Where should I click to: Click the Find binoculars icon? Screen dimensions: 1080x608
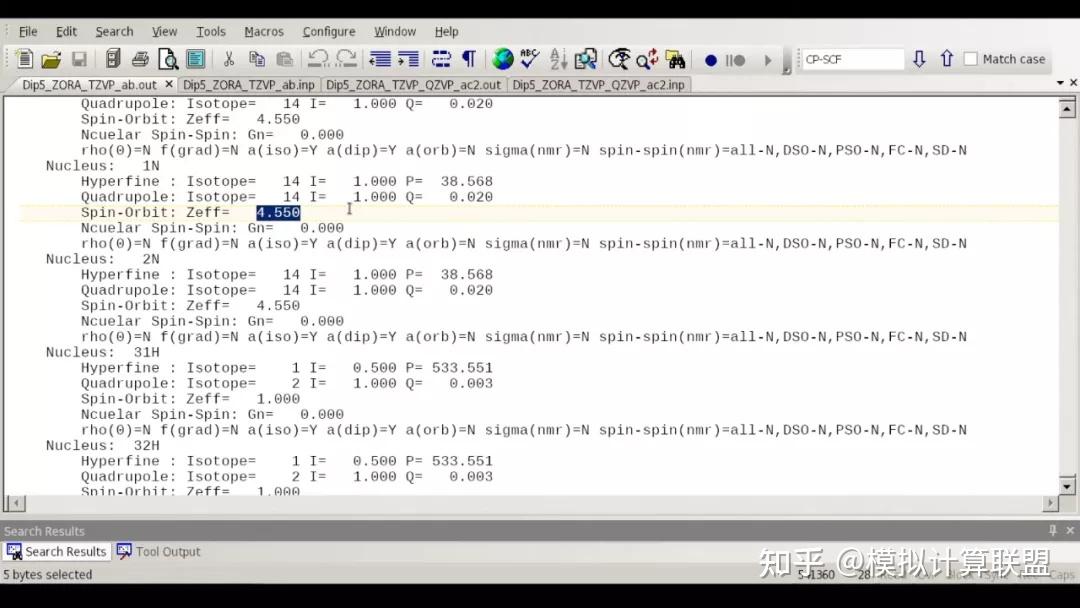676,59
